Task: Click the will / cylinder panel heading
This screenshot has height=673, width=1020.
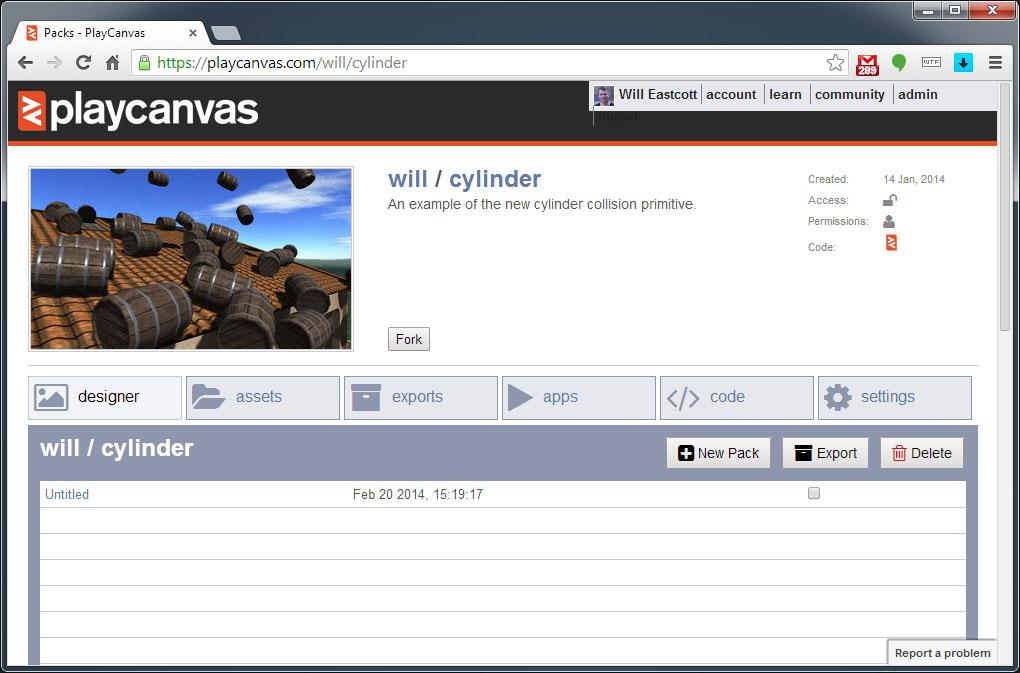Action: click(117, 448)
